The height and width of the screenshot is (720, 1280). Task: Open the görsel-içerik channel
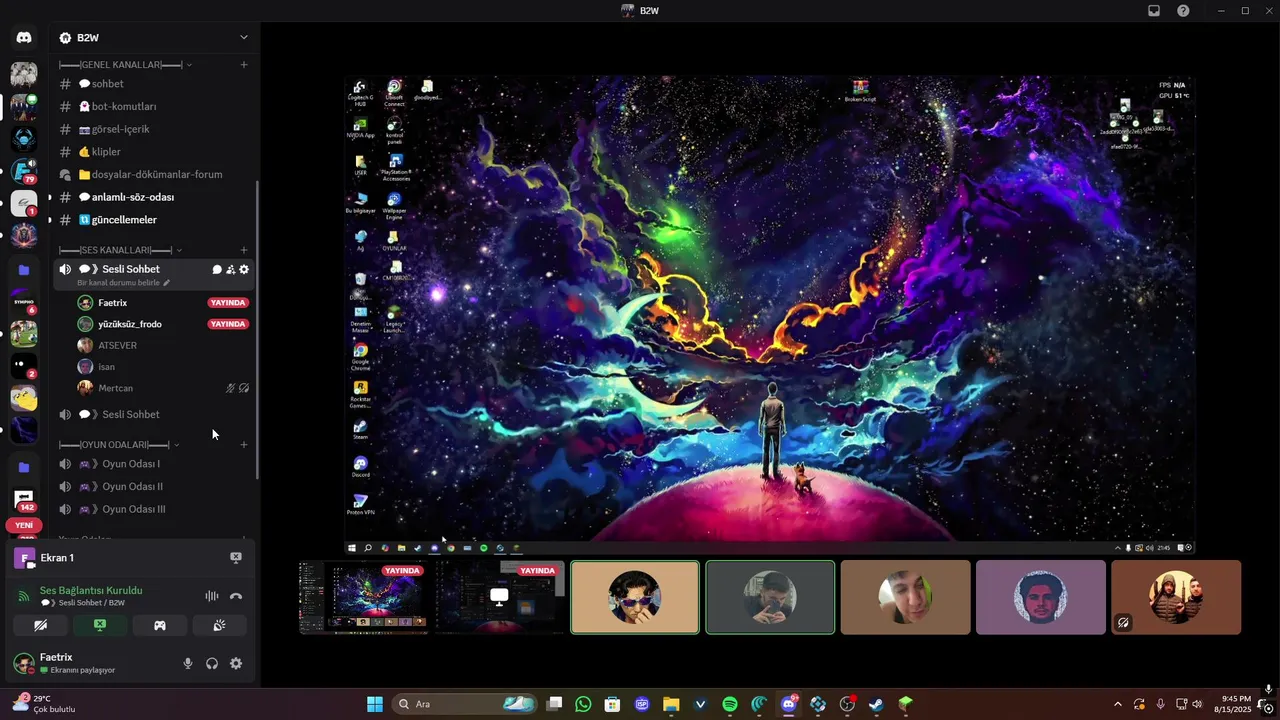coord(153,129)
